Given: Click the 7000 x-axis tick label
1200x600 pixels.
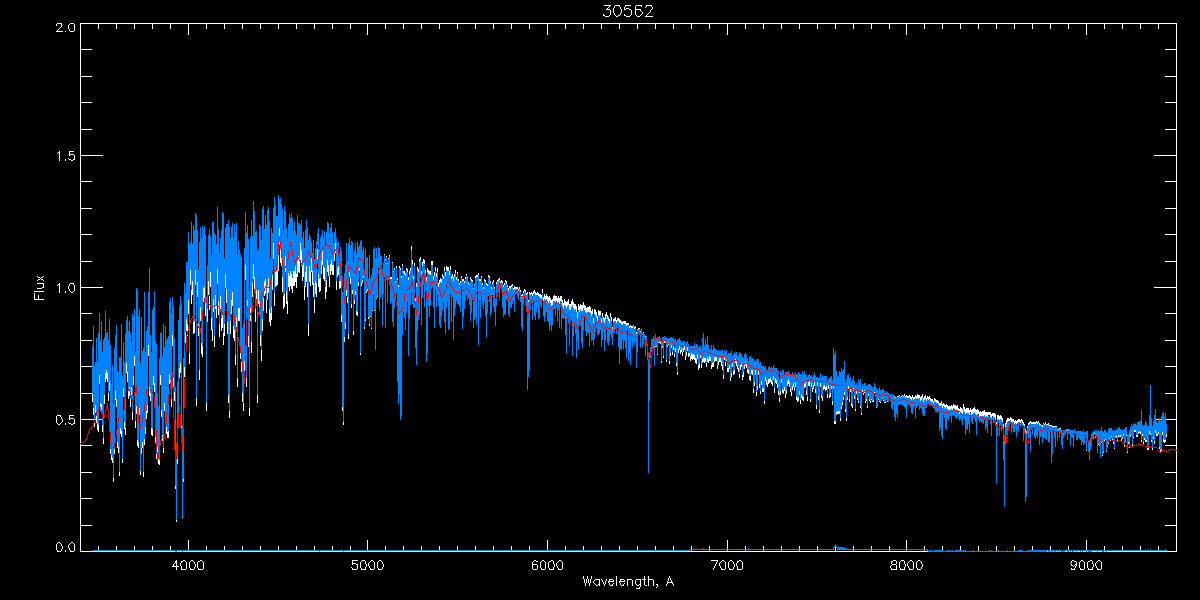Looking at the screenshot, I should 727,565.
